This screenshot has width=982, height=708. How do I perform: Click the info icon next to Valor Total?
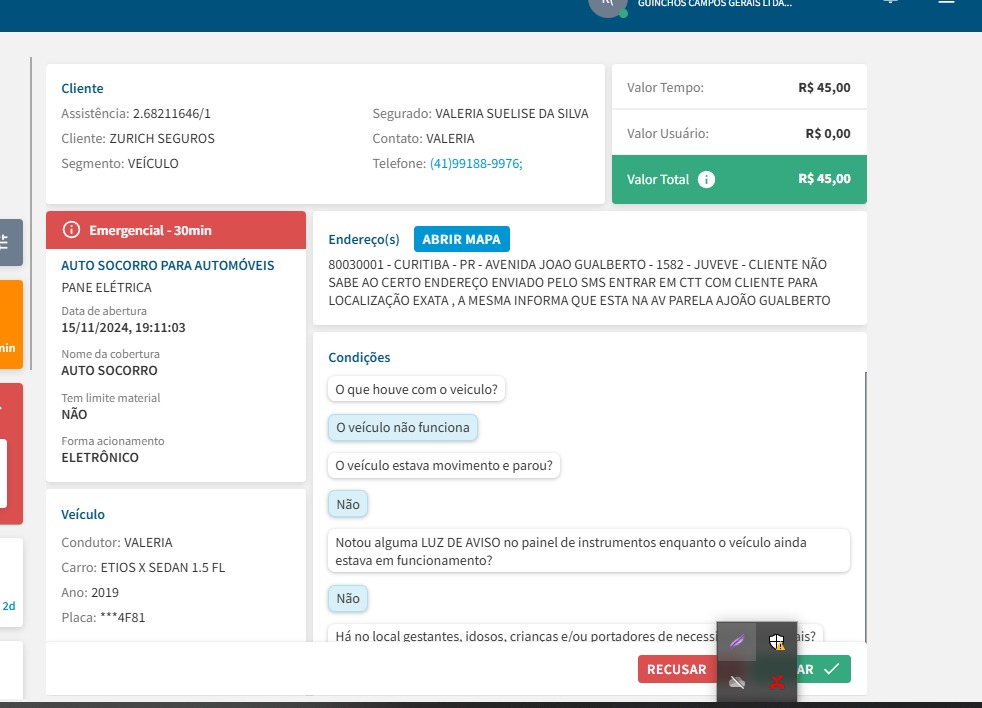706,180
